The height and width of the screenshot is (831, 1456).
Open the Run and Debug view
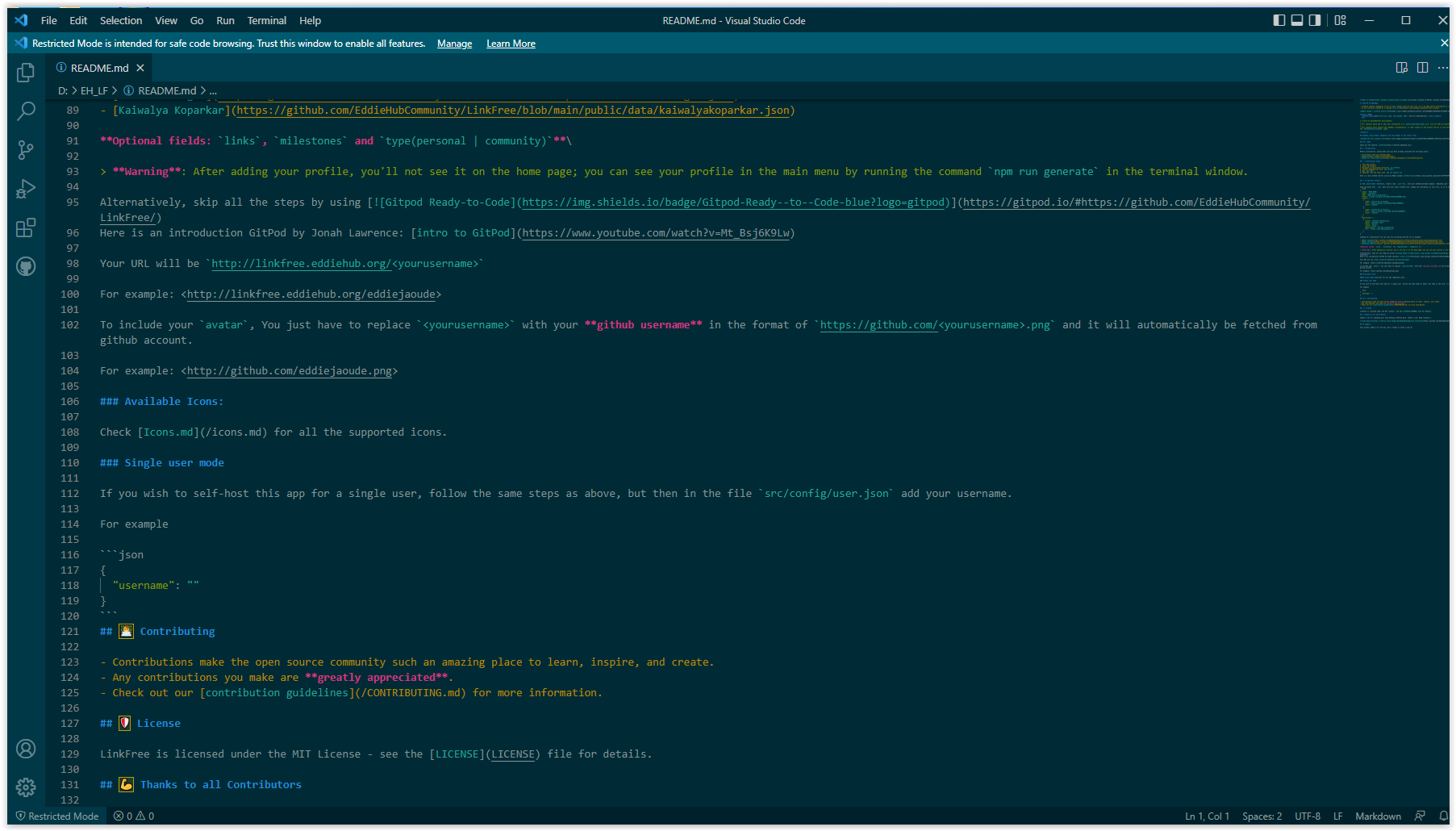(x=25, y=188)
